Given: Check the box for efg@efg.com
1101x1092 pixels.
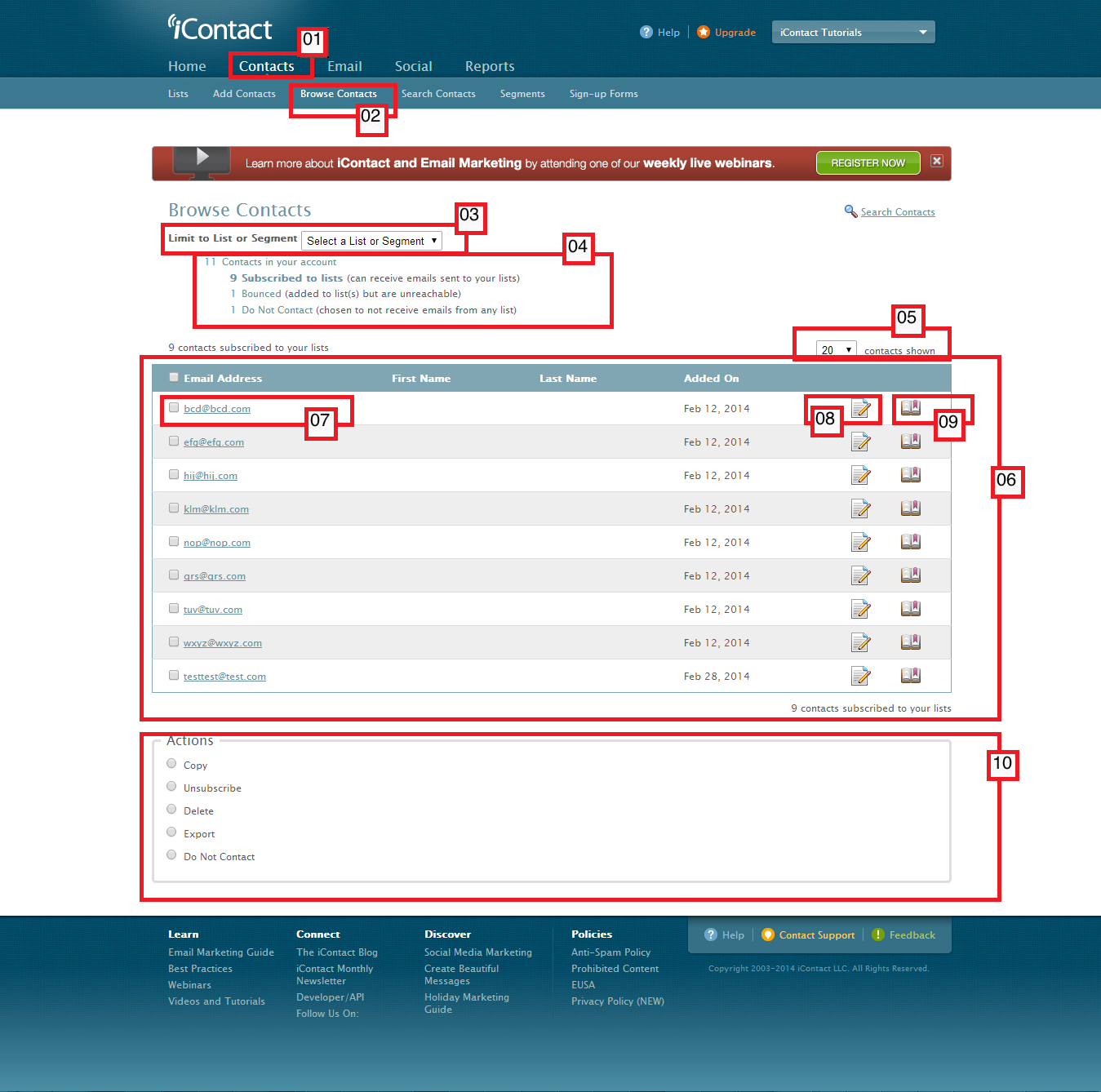Looking at the screenshot, I should (174, 441).
